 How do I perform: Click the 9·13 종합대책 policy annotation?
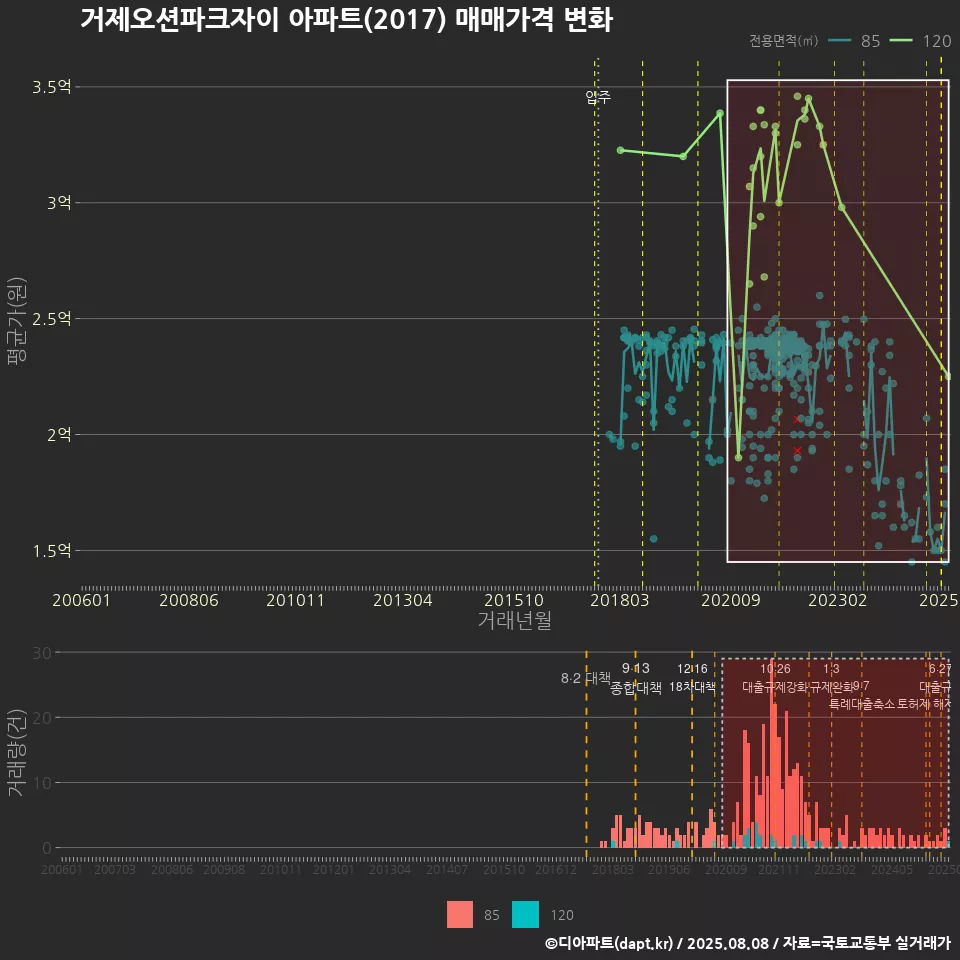tap(636, 678)
